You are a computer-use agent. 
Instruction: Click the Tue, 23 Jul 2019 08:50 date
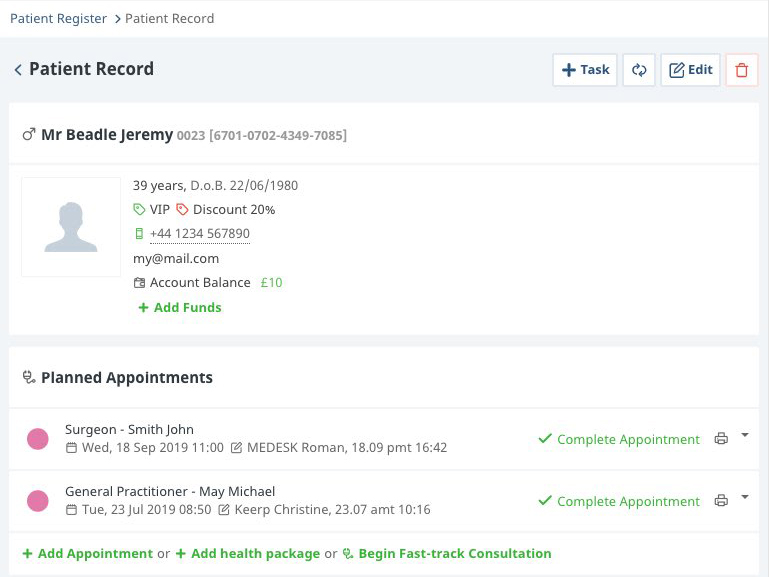click(147, 510)
